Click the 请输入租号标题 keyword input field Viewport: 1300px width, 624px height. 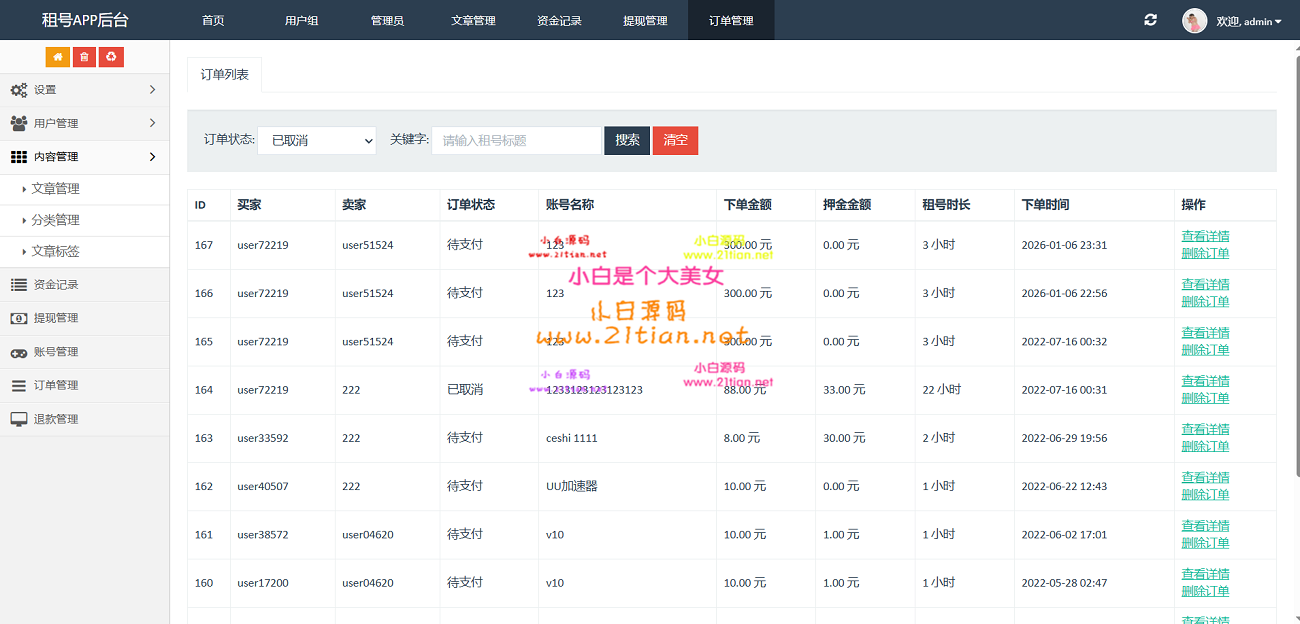(516, 141)
